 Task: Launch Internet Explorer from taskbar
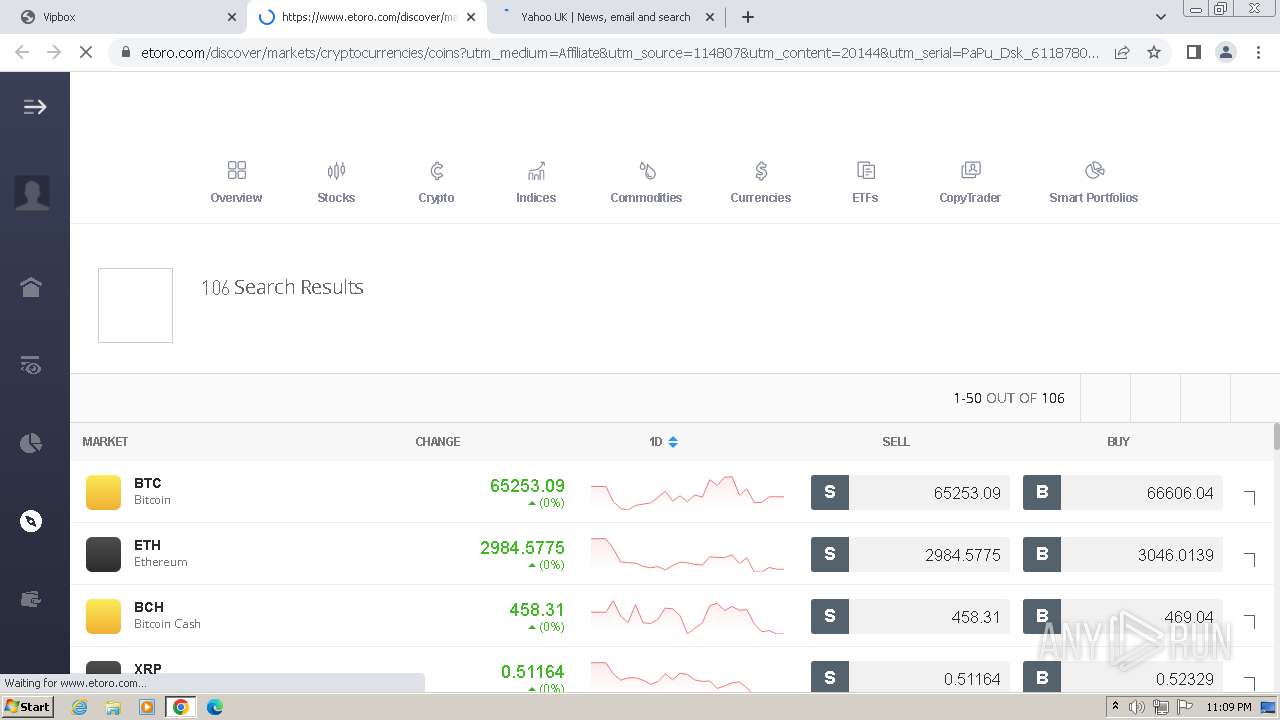pos(80,707)
